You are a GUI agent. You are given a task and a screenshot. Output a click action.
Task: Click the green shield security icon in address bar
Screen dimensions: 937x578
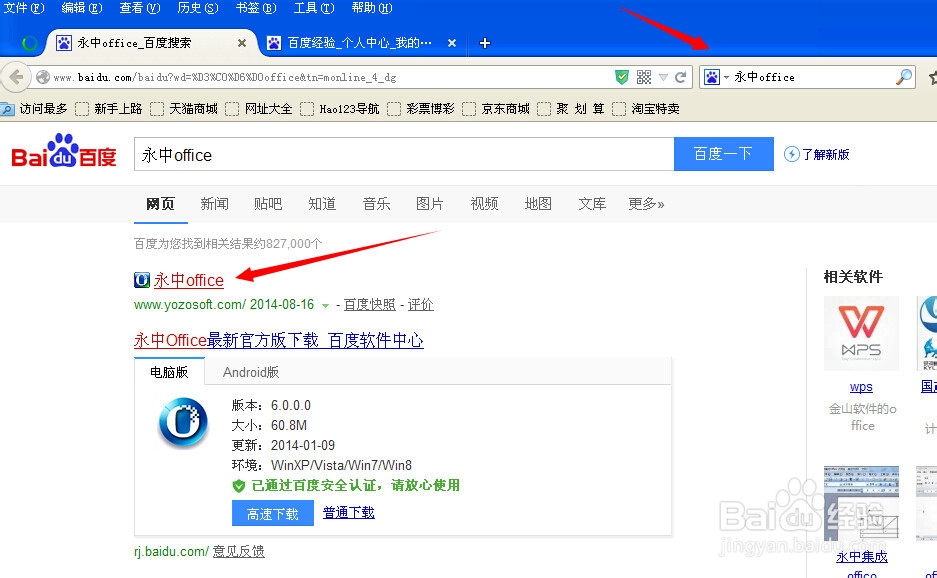pos(622,77)
